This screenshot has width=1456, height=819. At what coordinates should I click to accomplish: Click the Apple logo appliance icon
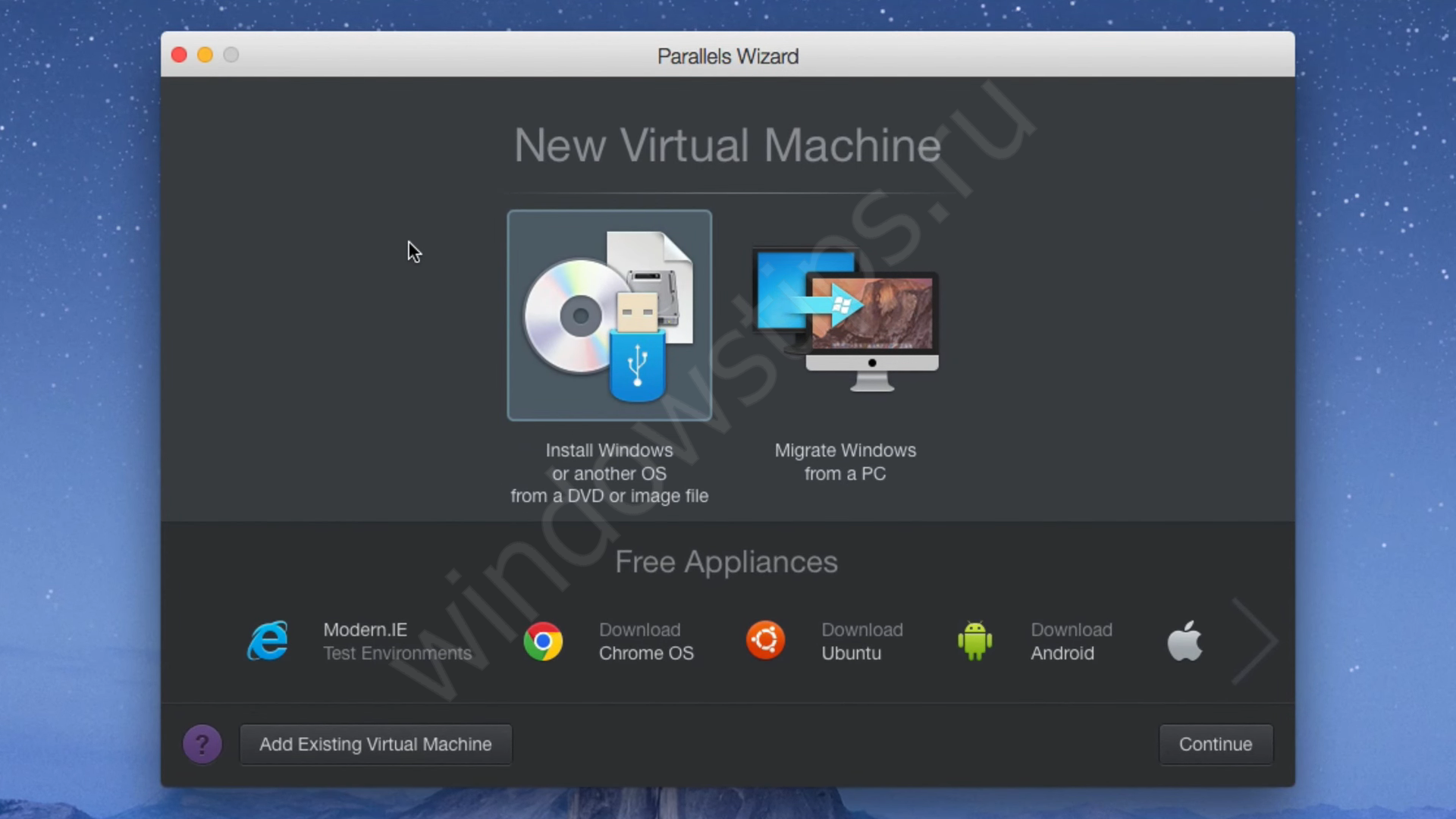point(1185,641)
